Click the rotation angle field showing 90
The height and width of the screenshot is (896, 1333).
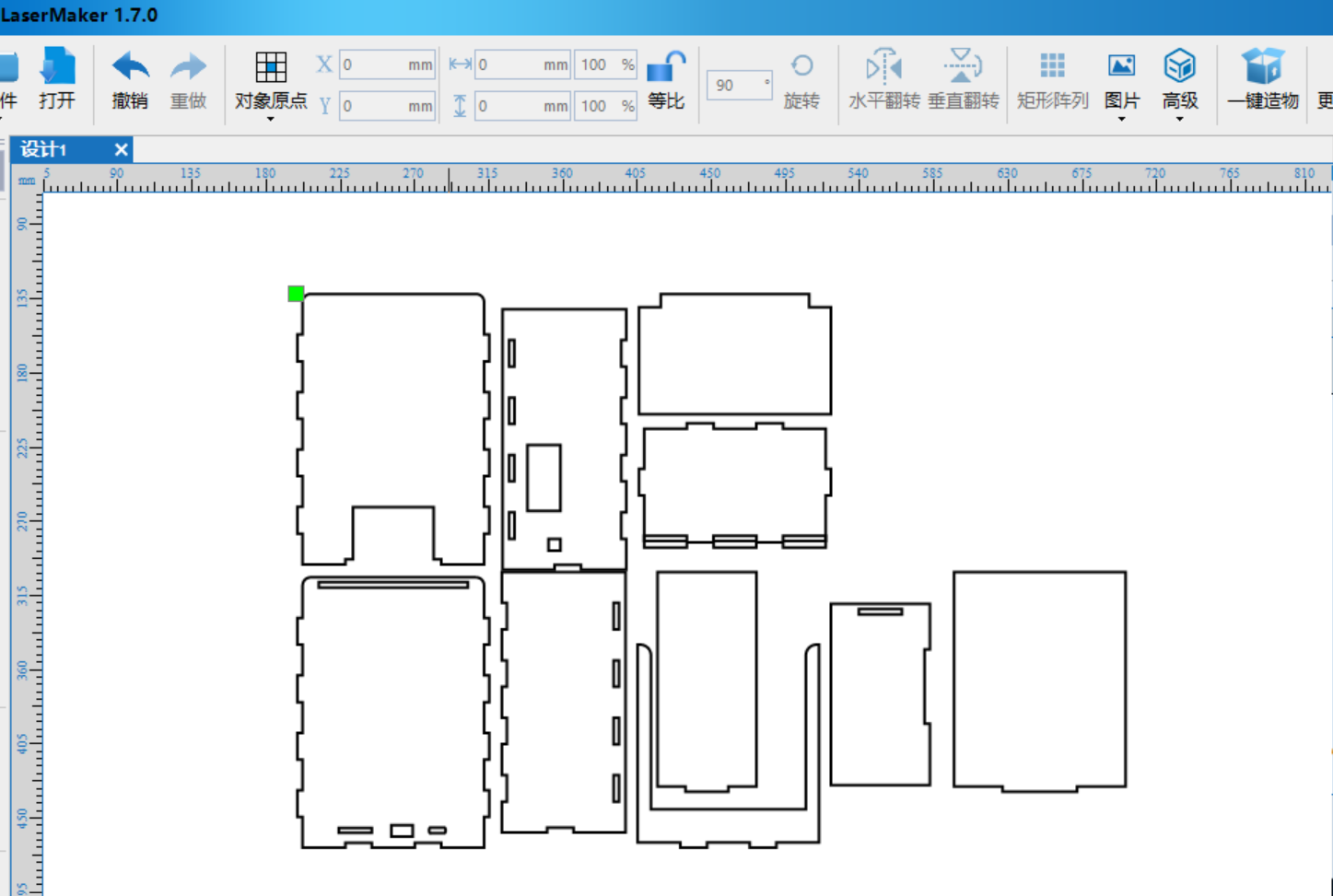point(739,85)
